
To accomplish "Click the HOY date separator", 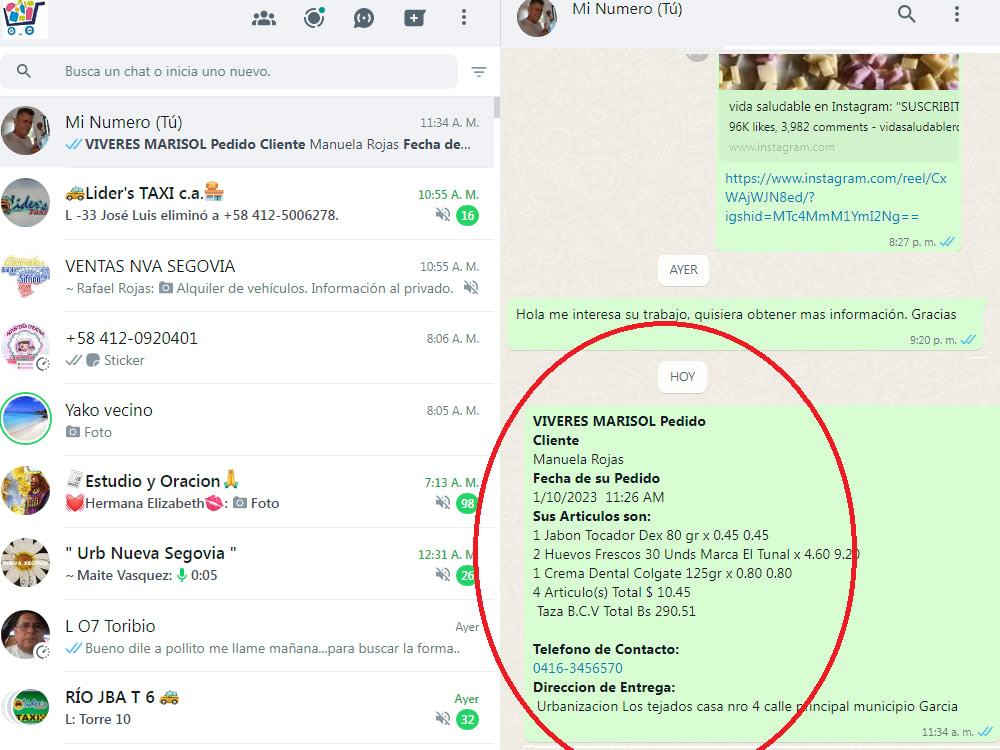I will [x=682, y=377].
